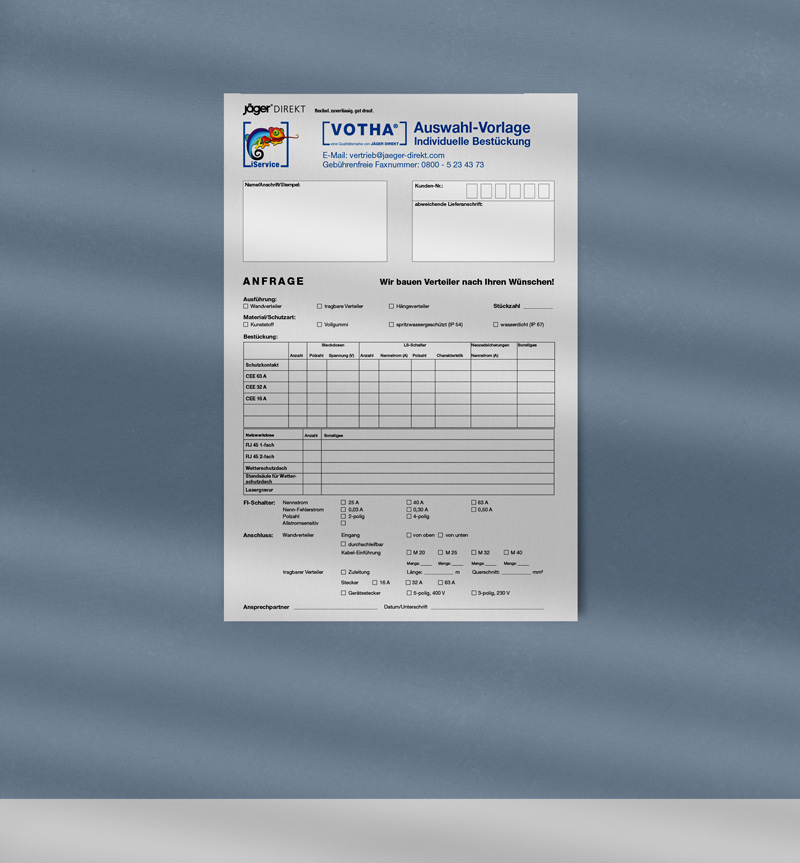Check the 2-polig Polzahl box
This screenshot has width=800, height=863.
(x=343, y=516)
